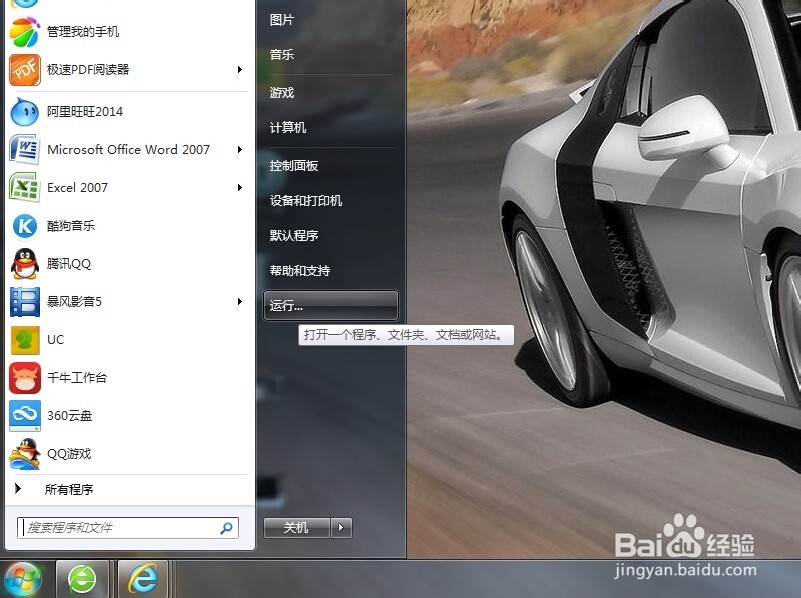Open Excel 2007 icon

click(x=25, y=187)
